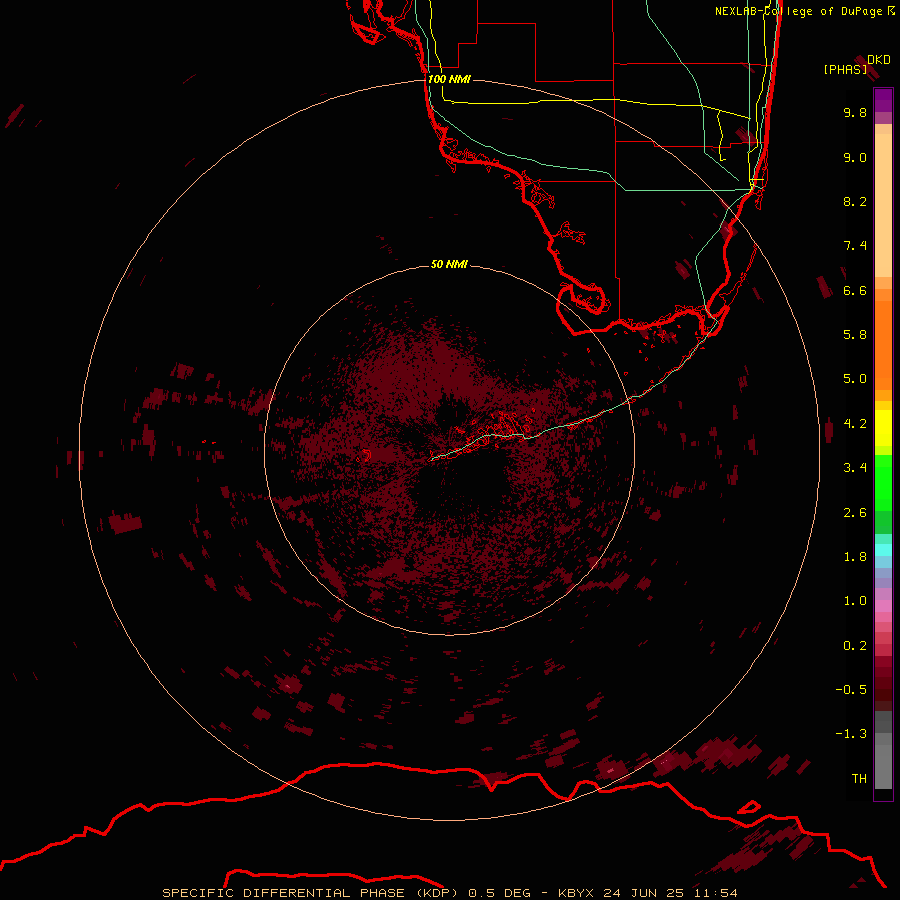Click the 100 NMI range ring label
The height and width of the screenshot is (900, 900).
449,79
